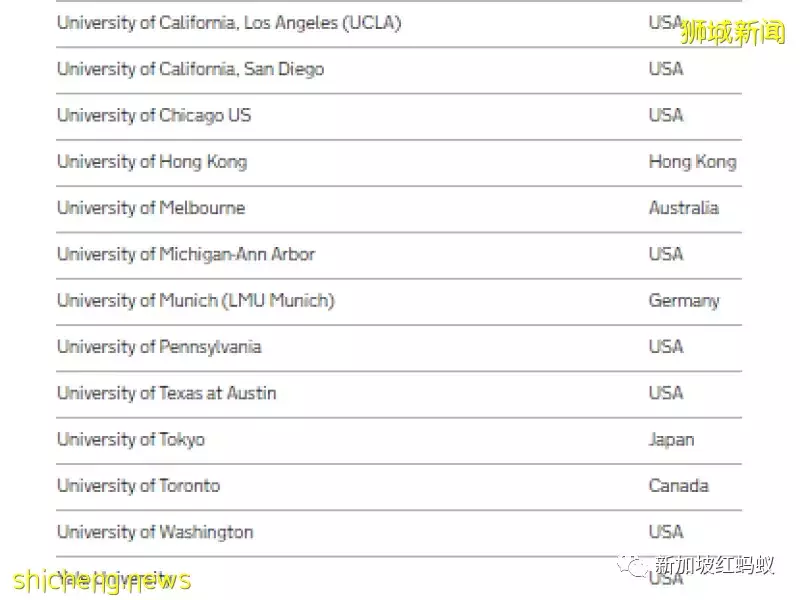The width and height of the screenshot is (800, 600).
Task: Select University of California, Los Angeles (UCLA)
Action: pos(229,23)
